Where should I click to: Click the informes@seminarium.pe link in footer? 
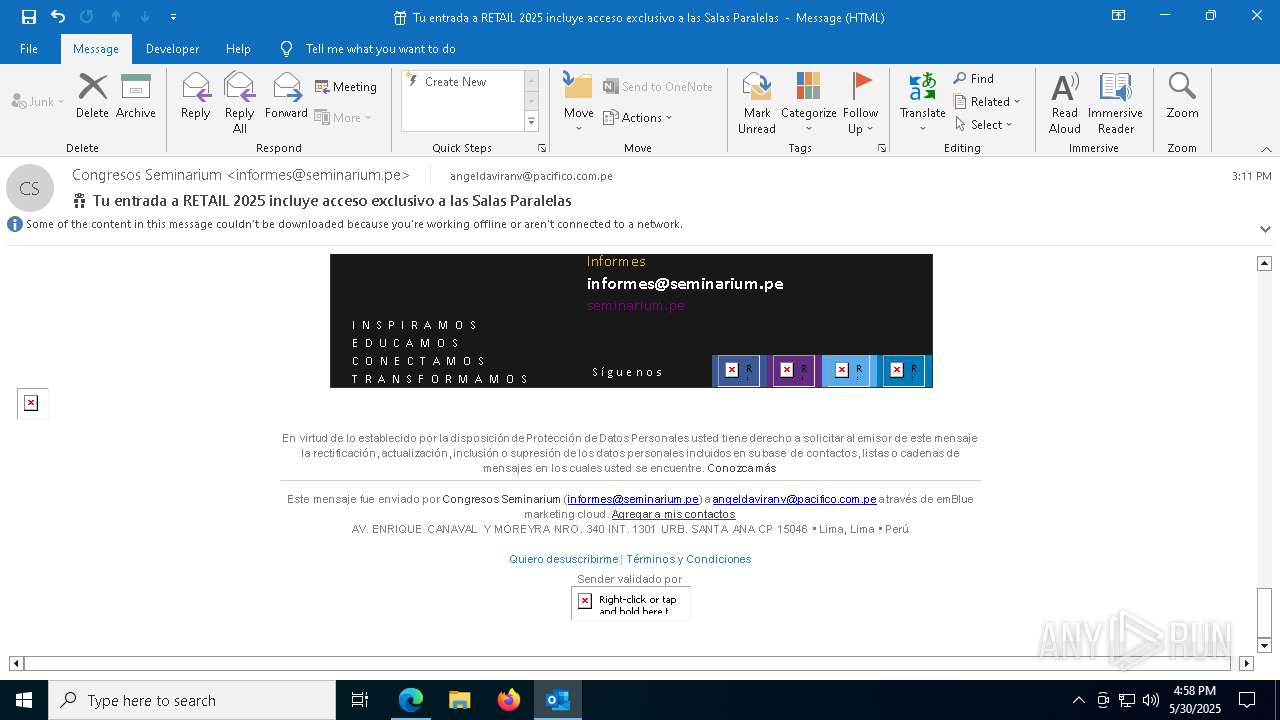coord(633,499)
